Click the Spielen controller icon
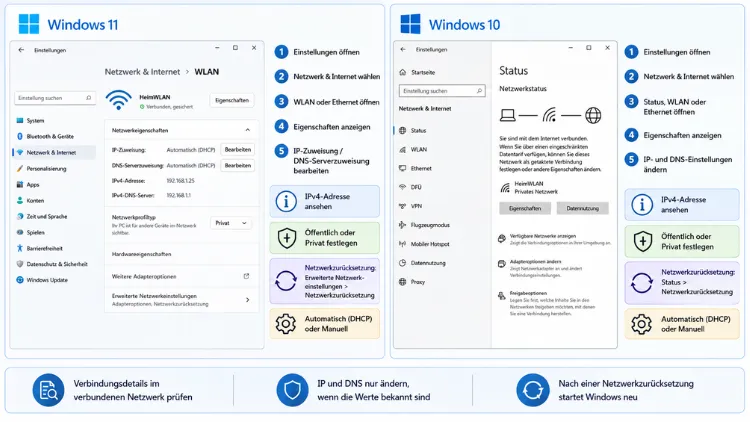The image size is (750, 422). click(20, 232)
